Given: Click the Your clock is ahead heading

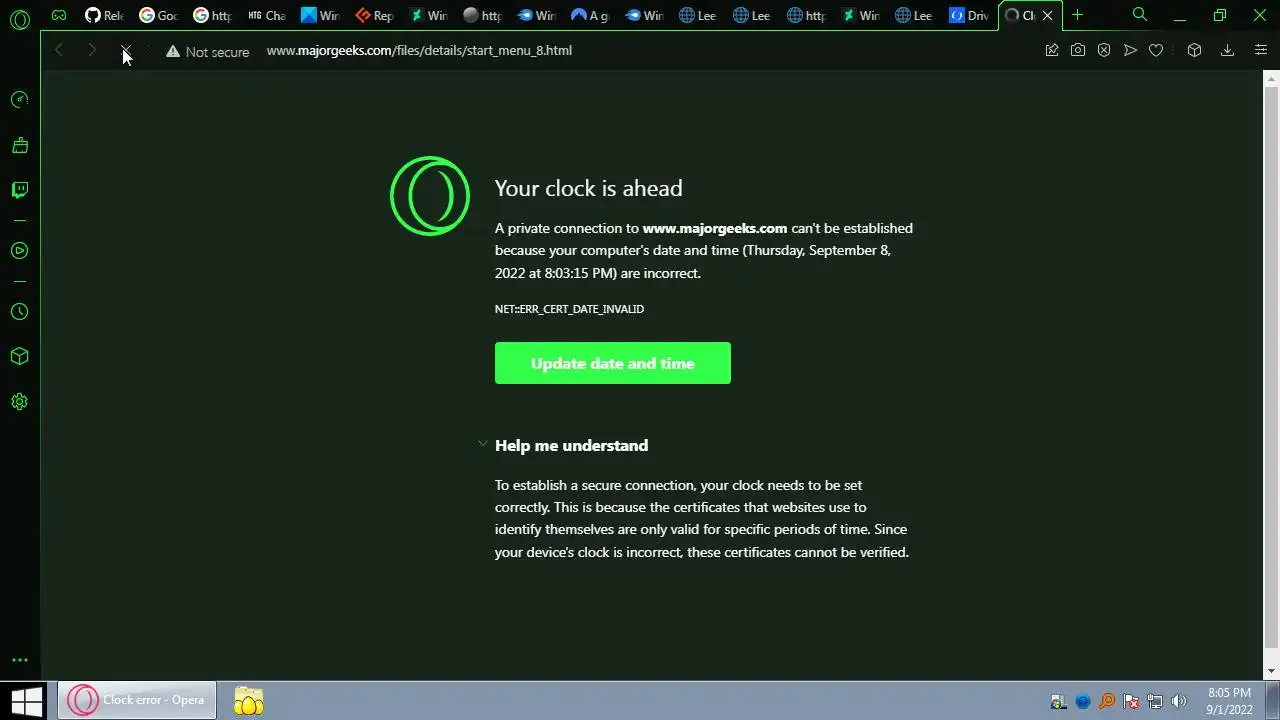Looking at the screenshot, I should (588, 188).
